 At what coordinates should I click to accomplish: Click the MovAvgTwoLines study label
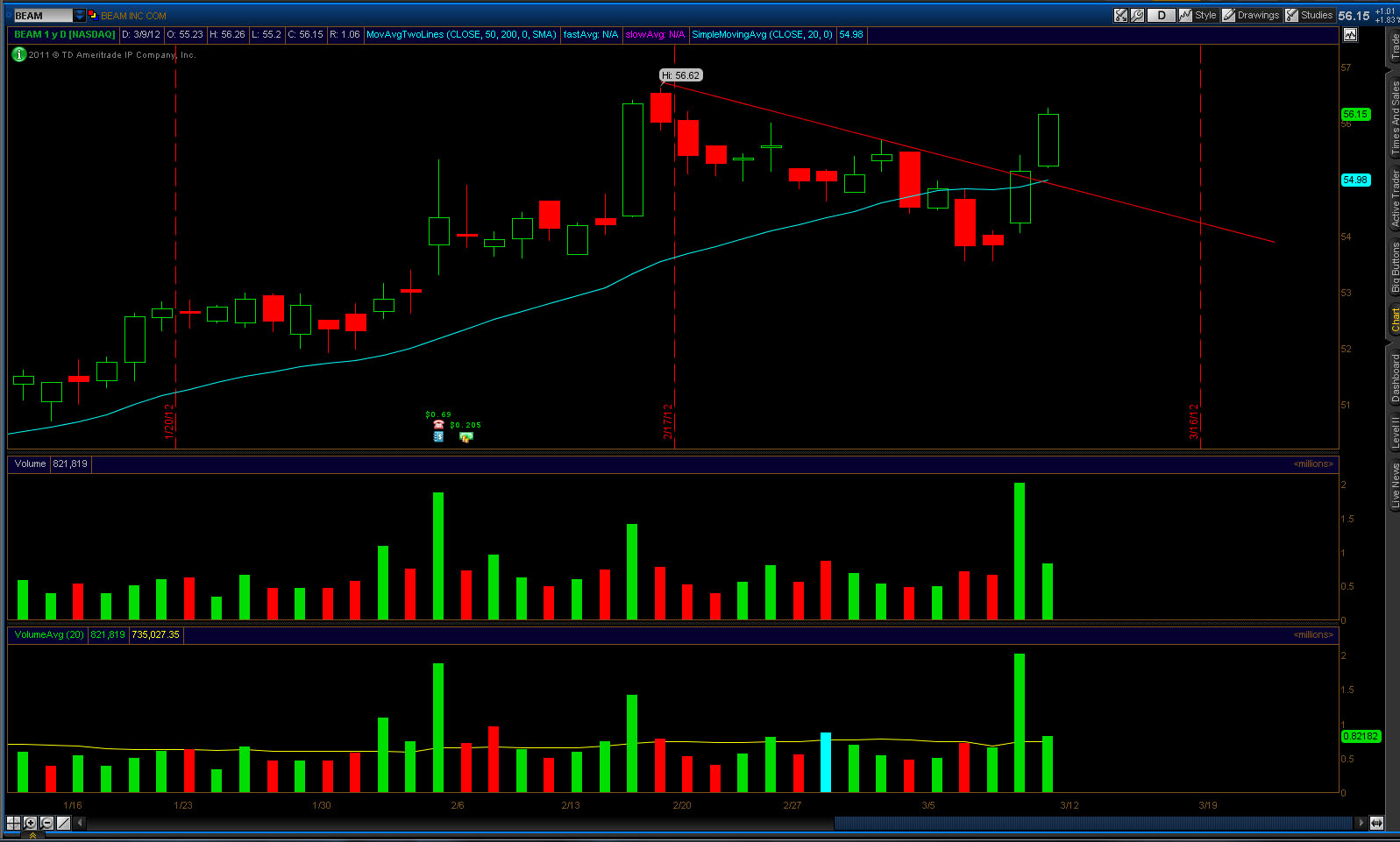(461, 35)
